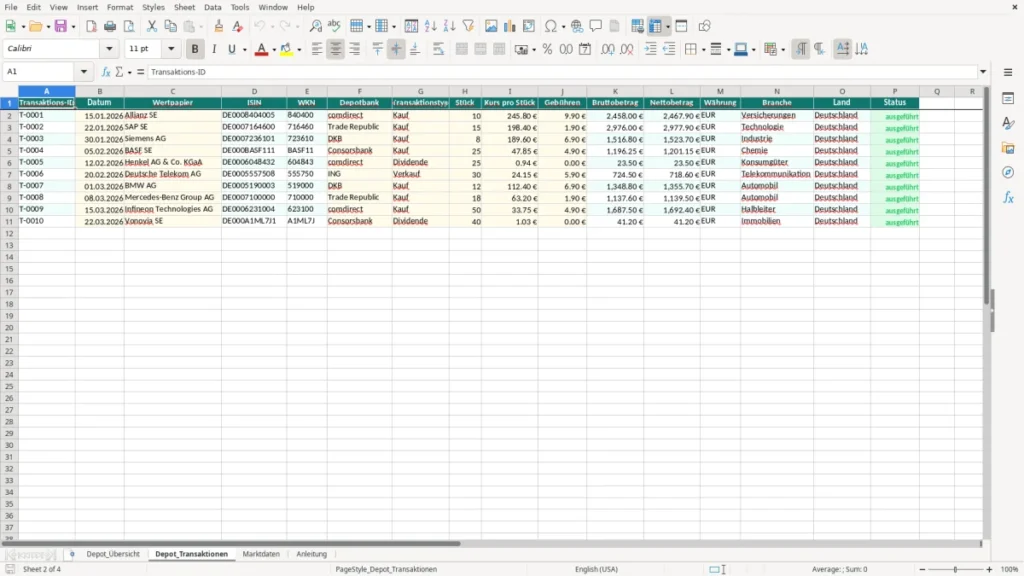Image resolution: width=1024 pixels, height=576 pixels.
Task: Click the Print icon
Action: [x=110, y=26]
